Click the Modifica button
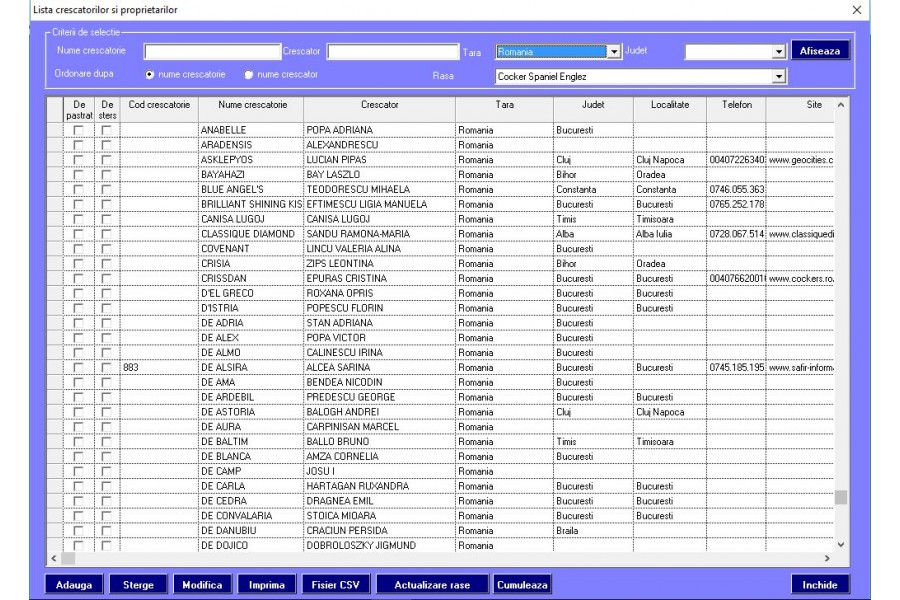900x600 pixels. (203, 584)
